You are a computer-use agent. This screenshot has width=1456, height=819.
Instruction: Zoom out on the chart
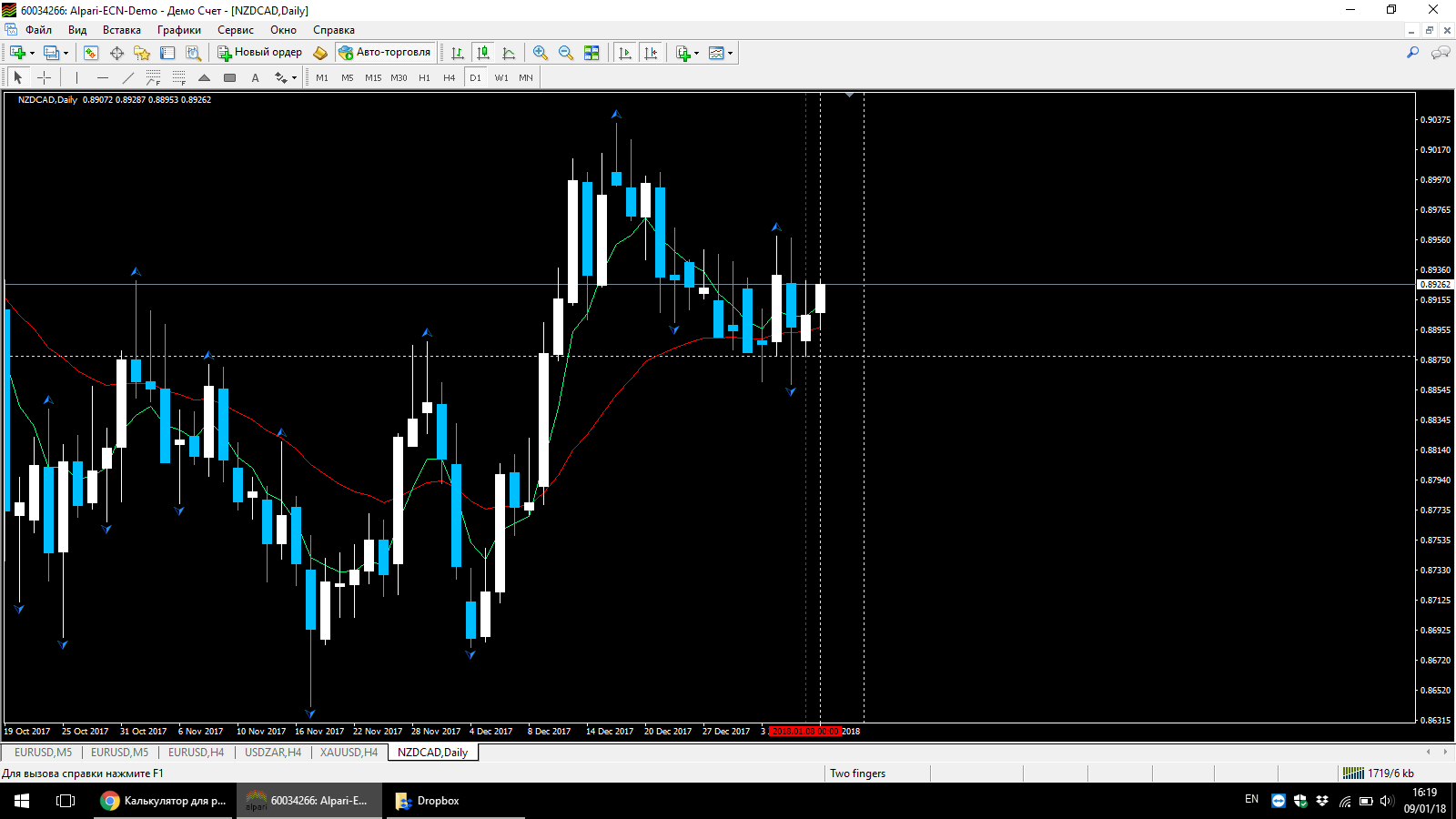pos(566,53)
